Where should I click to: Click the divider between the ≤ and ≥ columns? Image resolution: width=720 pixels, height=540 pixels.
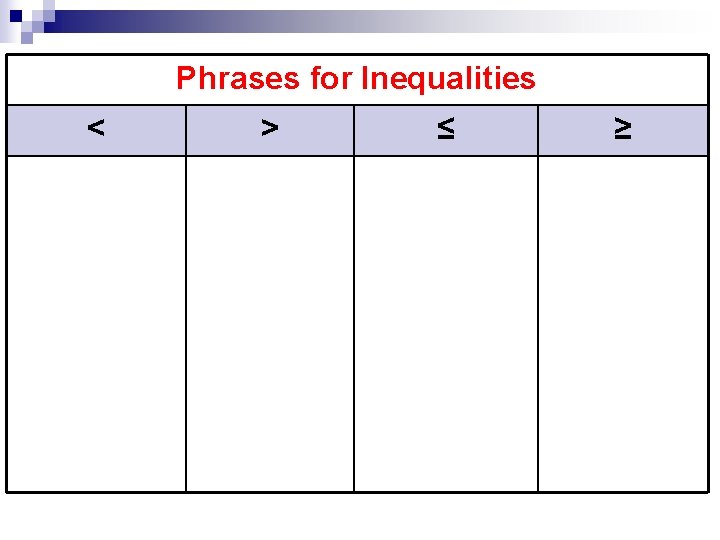tap(538, 298)
